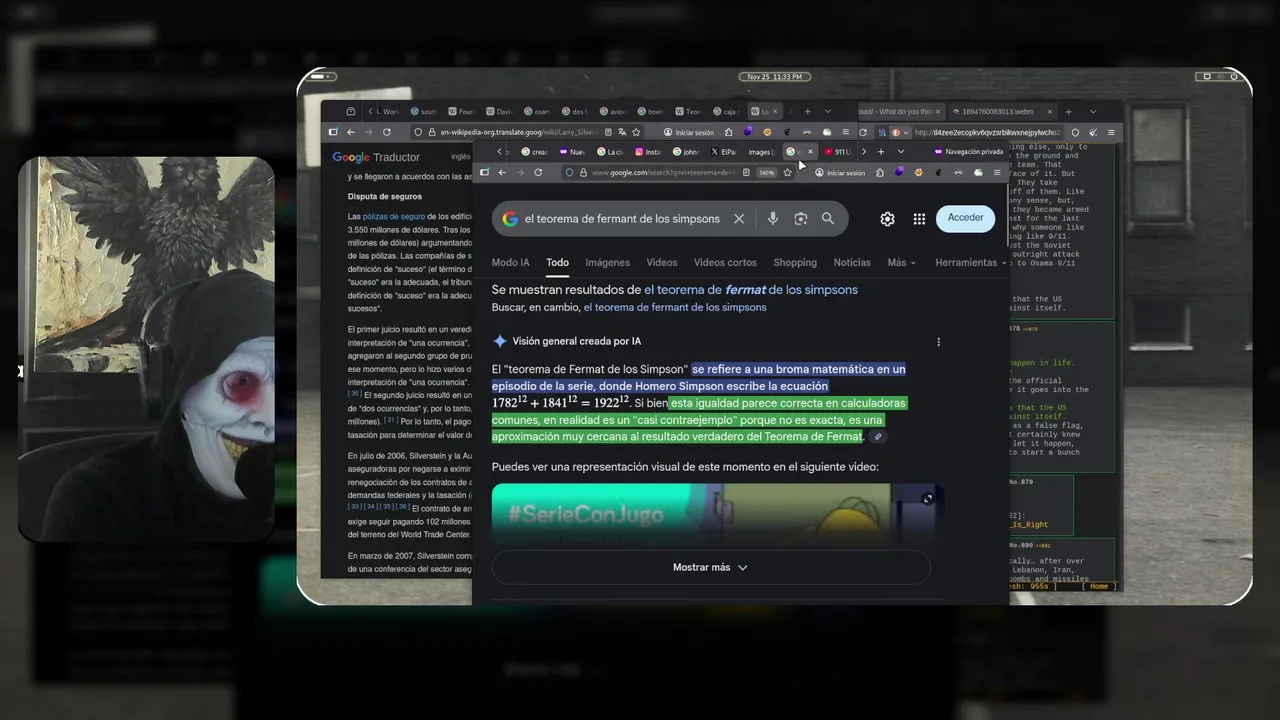Reload the Google search page
Screen dimensions: 1280x720
[538, 172]
